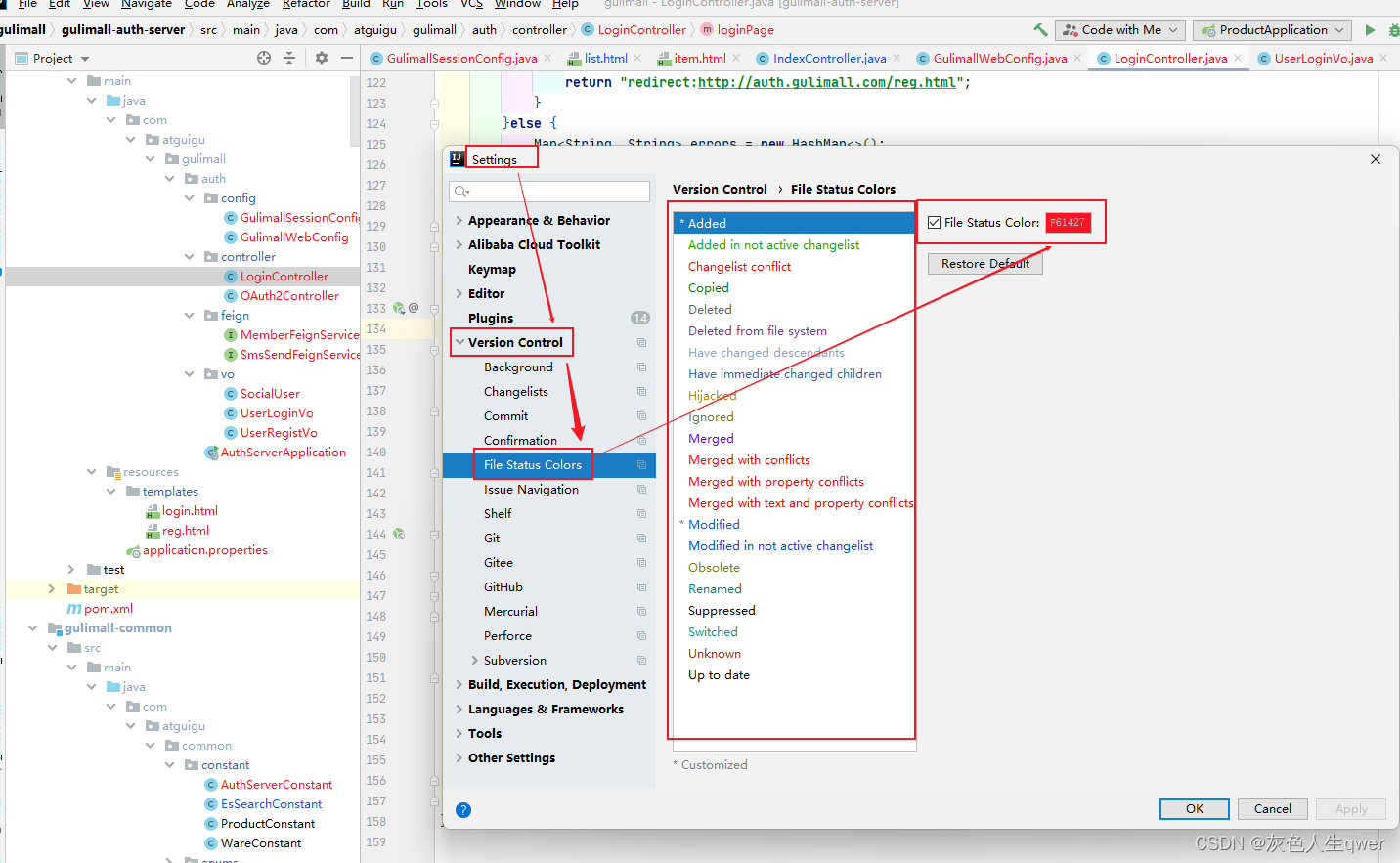Open the Code with Me dropdown
Image resolution: width=1400 pixels, height=863 pixels.
1120,30
